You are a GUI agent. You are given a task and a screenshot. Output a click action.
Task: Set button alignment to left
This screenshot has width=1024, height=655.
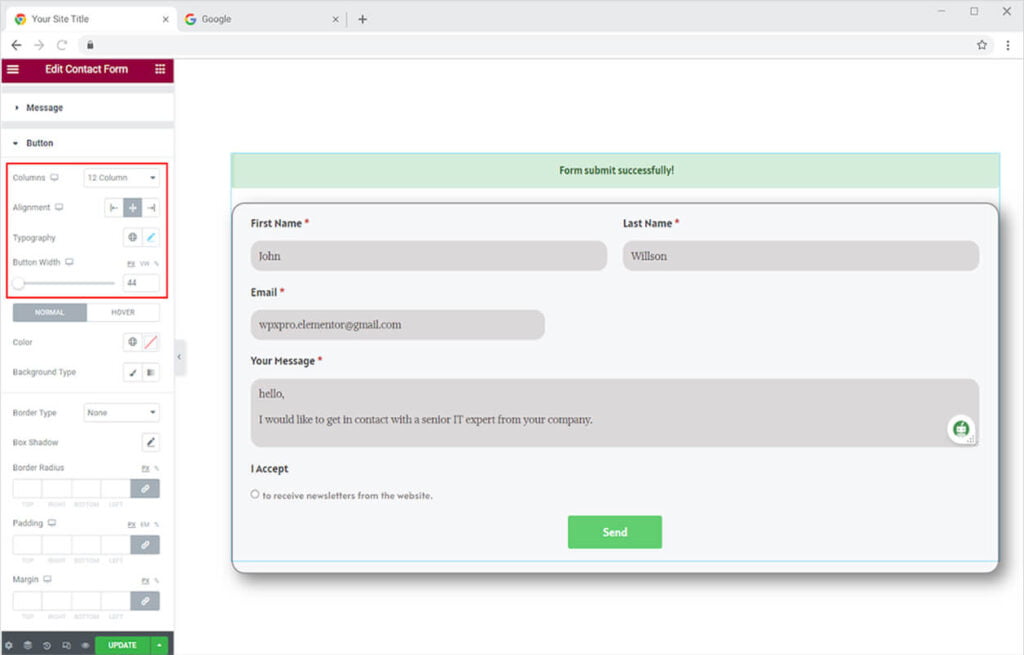pyautogui.click(x=114, y=208)
